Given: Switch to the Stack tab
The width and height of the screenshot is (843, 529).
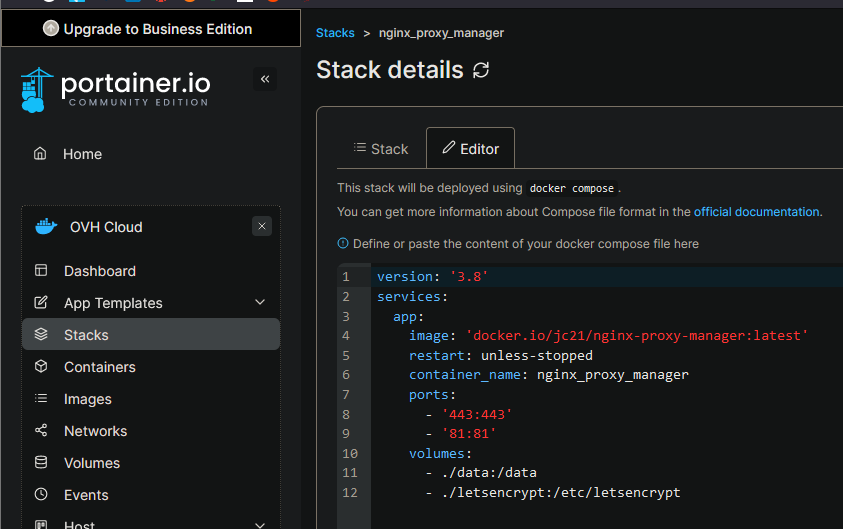Looking at the screenshot, I should coord(380,149).
